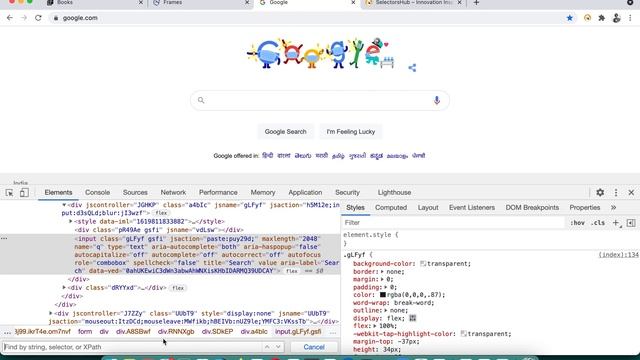
Task: Open the SelectorsHub extension icon in toolbar
Action: (x=587, y=18)
